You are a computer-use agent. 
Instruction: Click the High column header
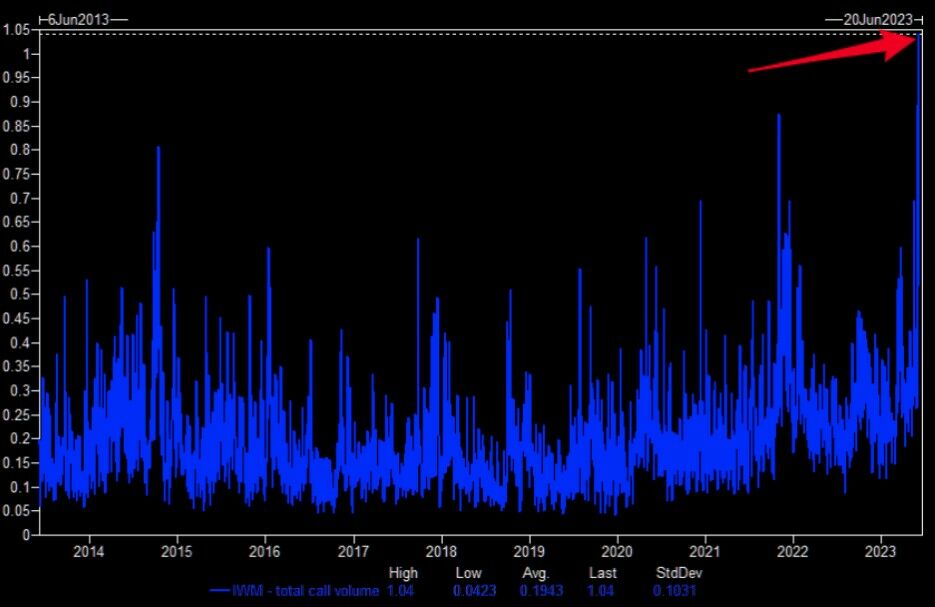coord(403,574)
